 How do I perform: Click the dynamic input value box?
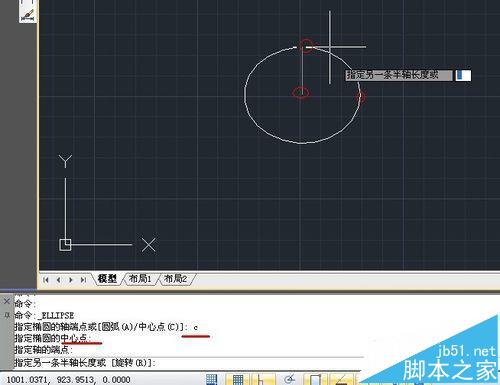click(x=463, y=75)
